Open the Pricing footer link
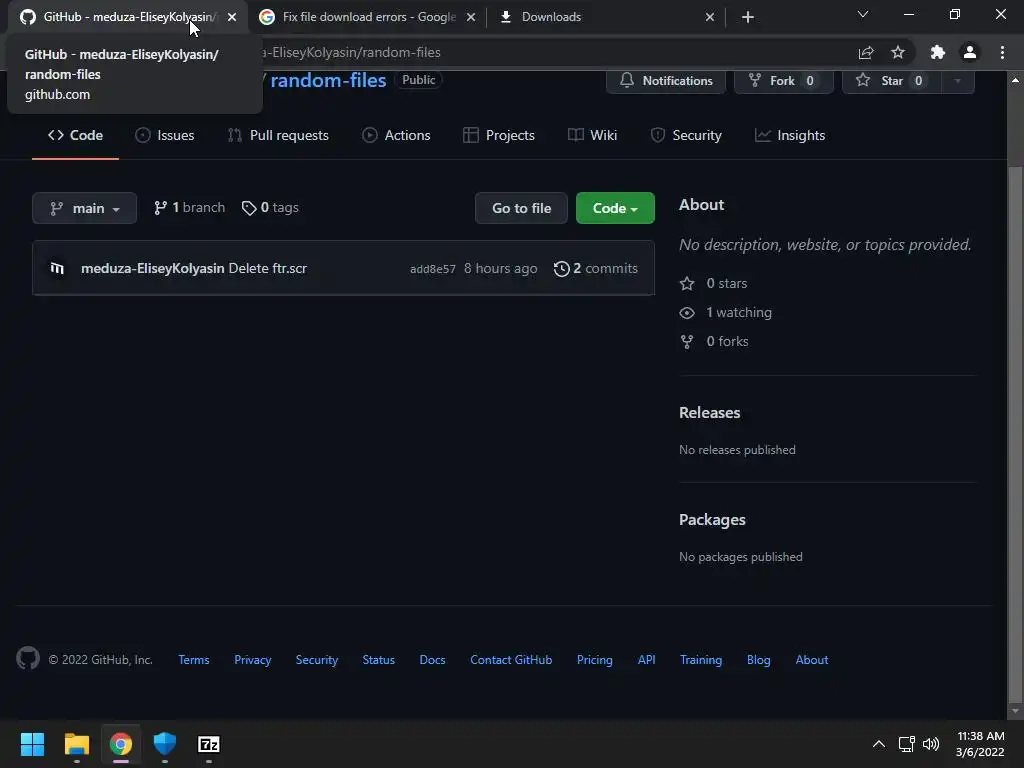The height and width of the screenshot is (768, 1024). (595, 660)
